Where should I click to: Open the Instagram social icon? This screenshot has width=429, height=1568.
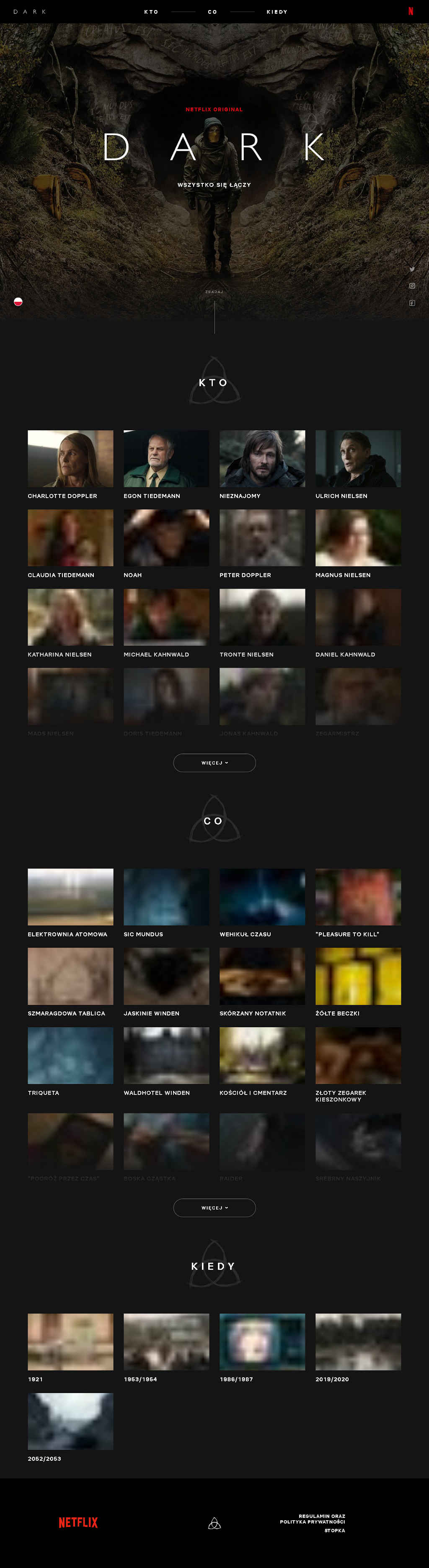tap(412, 285)
